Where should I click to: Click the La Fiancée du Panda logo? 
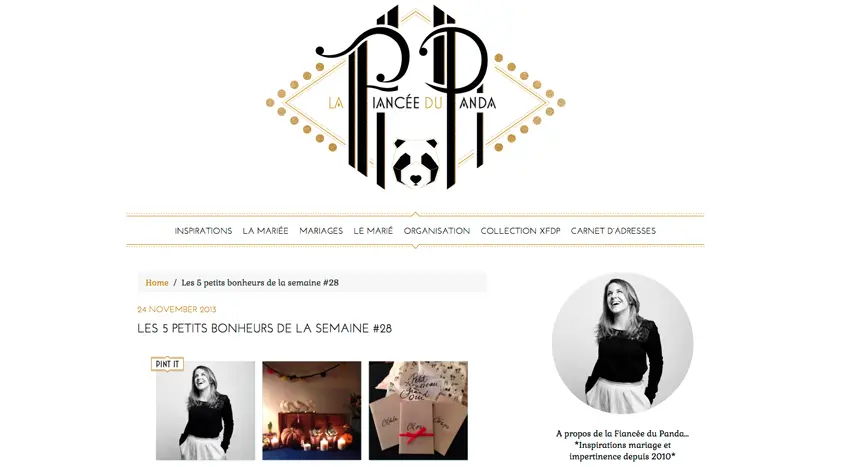coord(415,97)
